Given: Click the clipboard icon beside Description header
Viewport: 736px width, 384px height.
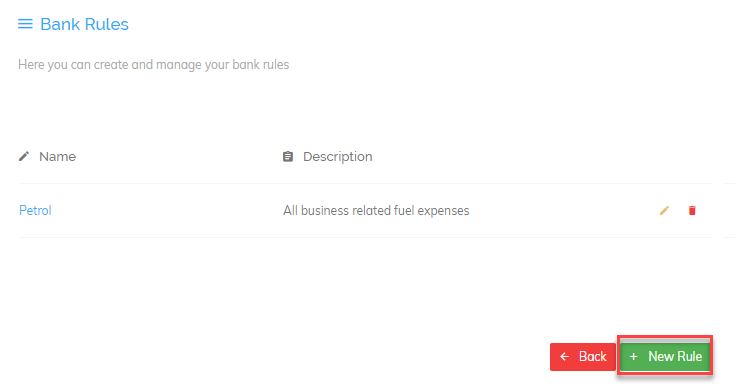Looking at the screenshot, I should (x=288, y=156).
